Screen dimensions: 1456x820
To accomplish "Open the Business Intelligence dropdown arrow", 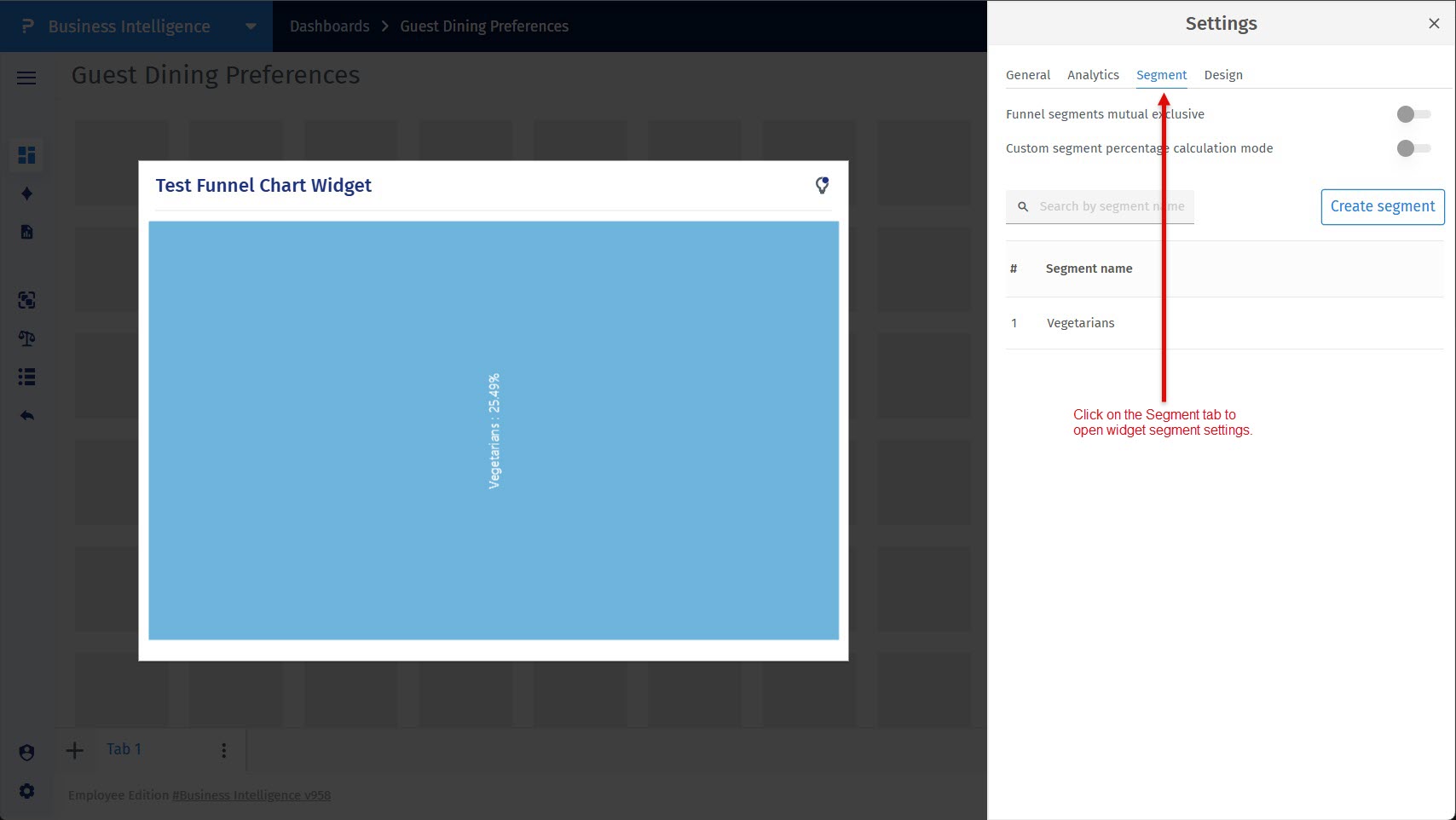I will 250,26.
